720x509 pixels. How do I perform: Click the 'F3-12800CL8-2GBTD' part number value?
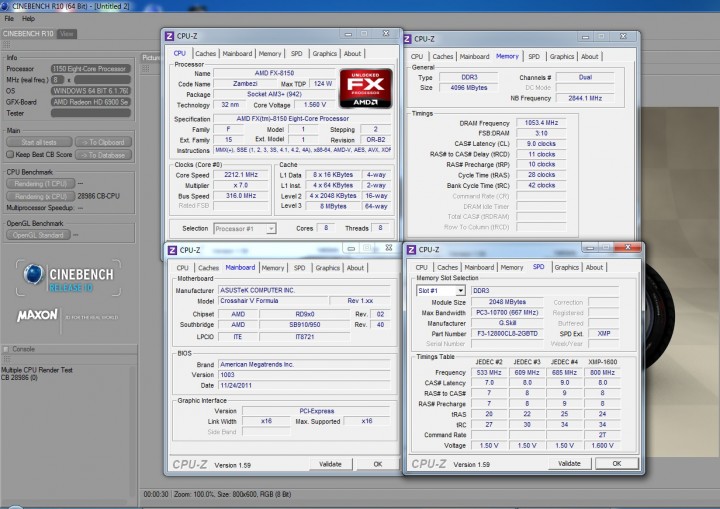(507, 334)
